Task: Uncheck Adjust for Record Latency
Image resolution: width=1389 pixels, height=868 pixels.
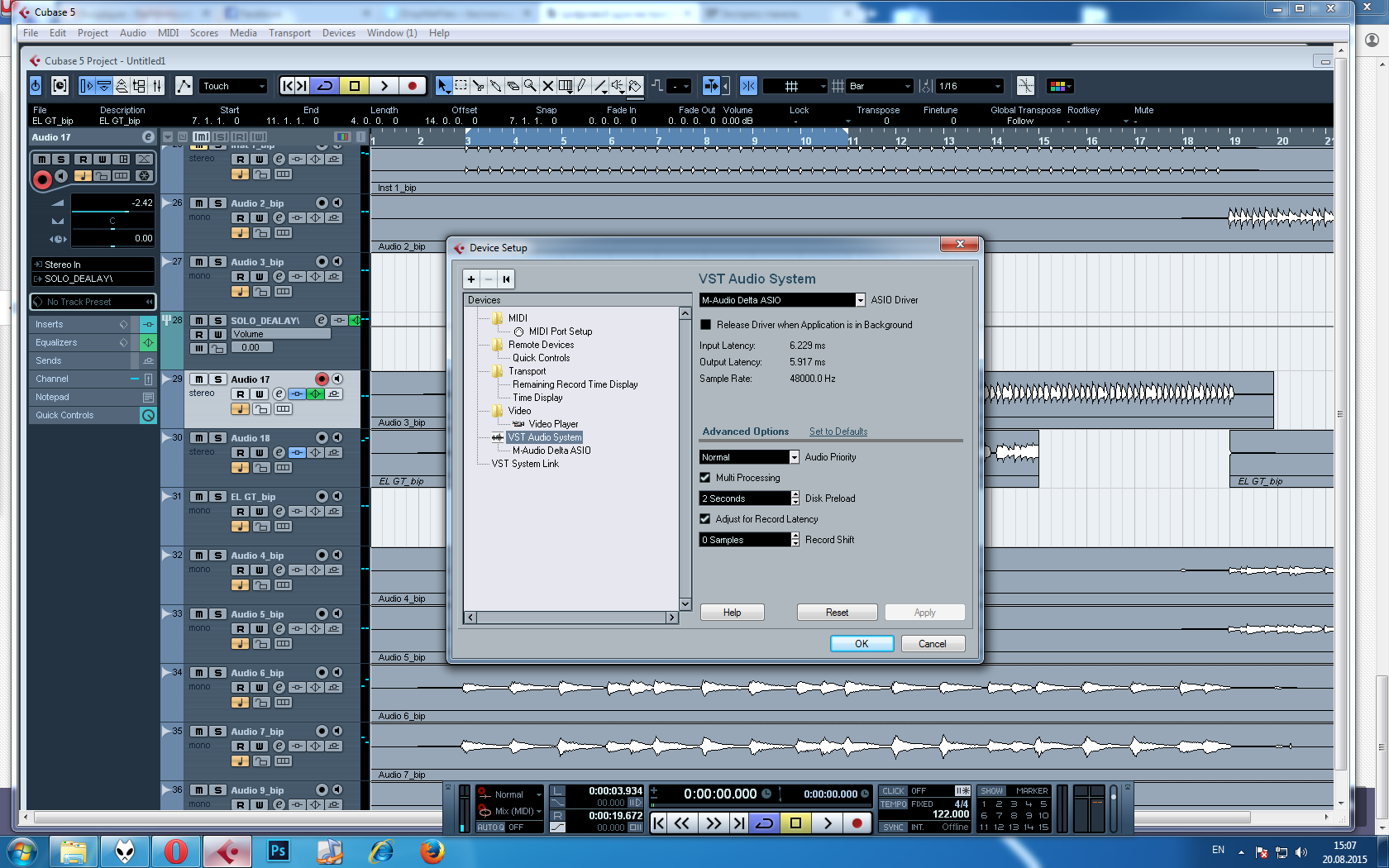Action: [705, 519]
